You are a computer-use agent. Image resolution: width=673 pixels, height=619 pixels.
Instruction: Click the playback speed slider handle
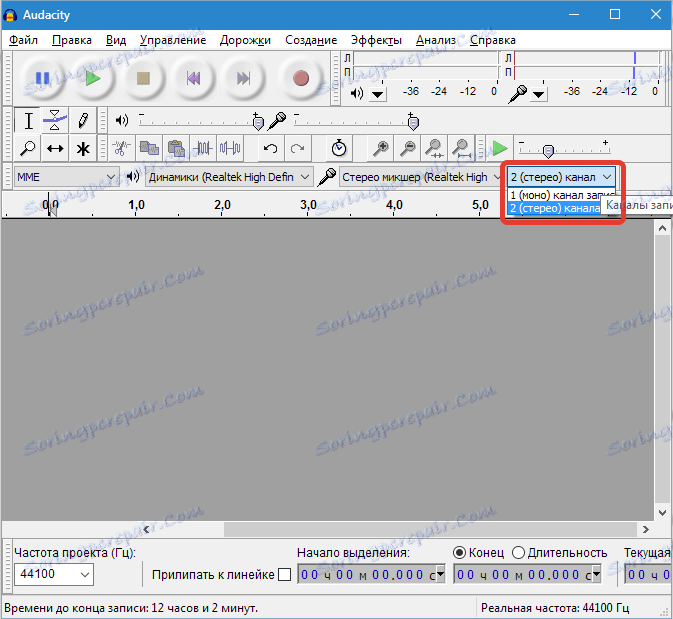(548, 151)
